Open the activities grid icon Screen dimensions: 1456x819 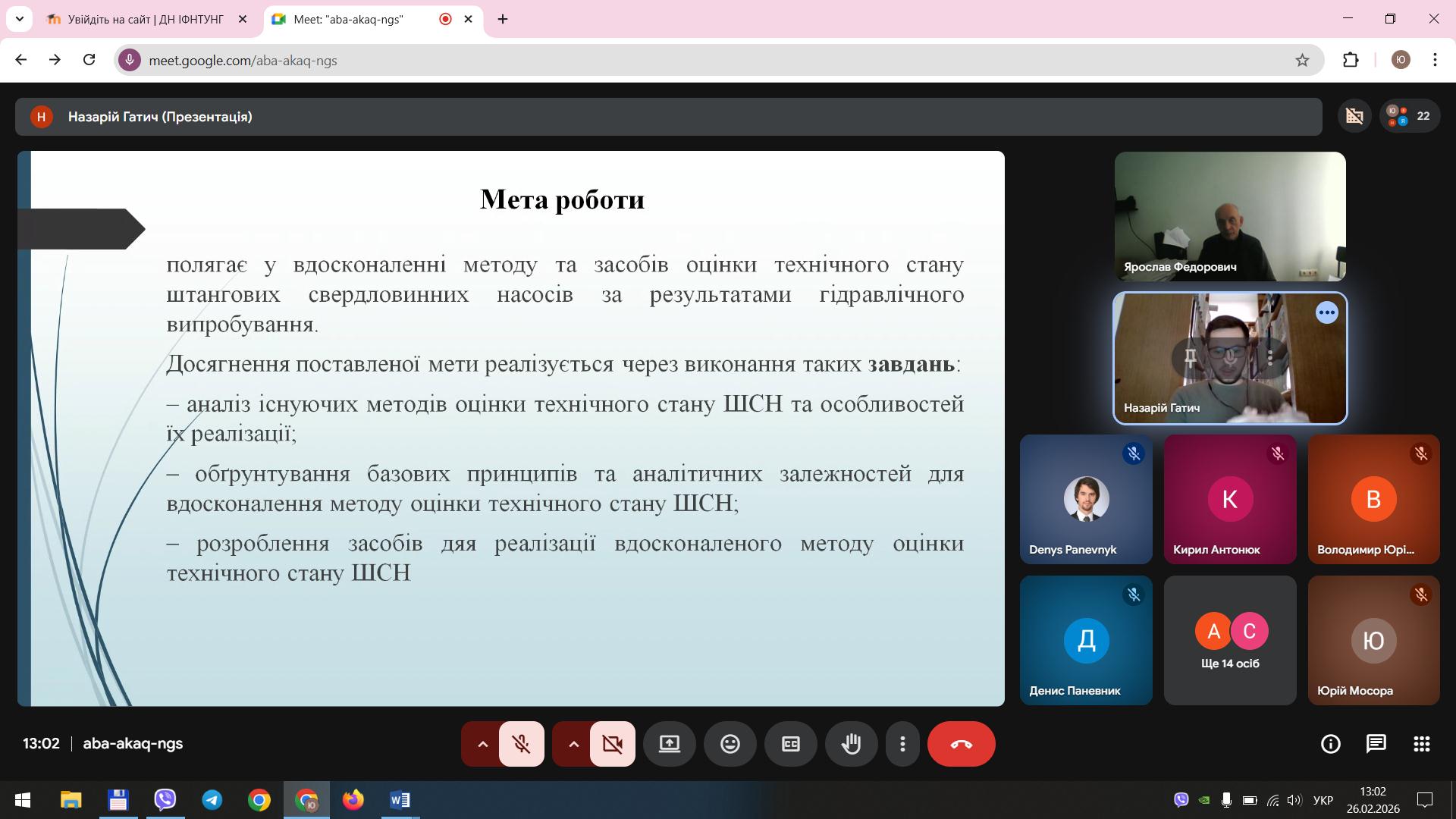click(x=1422, y=744)
